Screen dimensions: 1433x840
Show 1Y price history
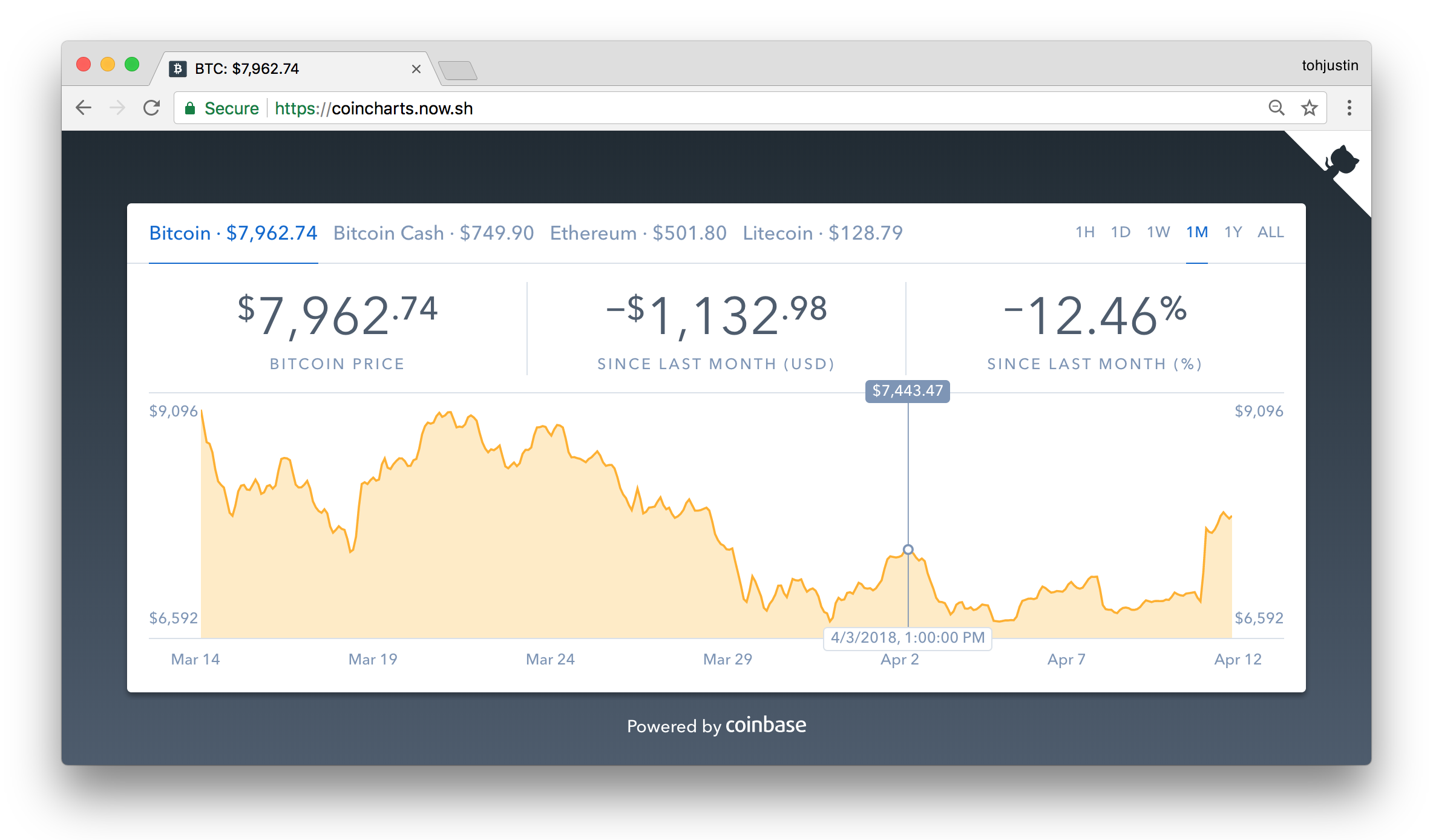[x=1233, y=232]
